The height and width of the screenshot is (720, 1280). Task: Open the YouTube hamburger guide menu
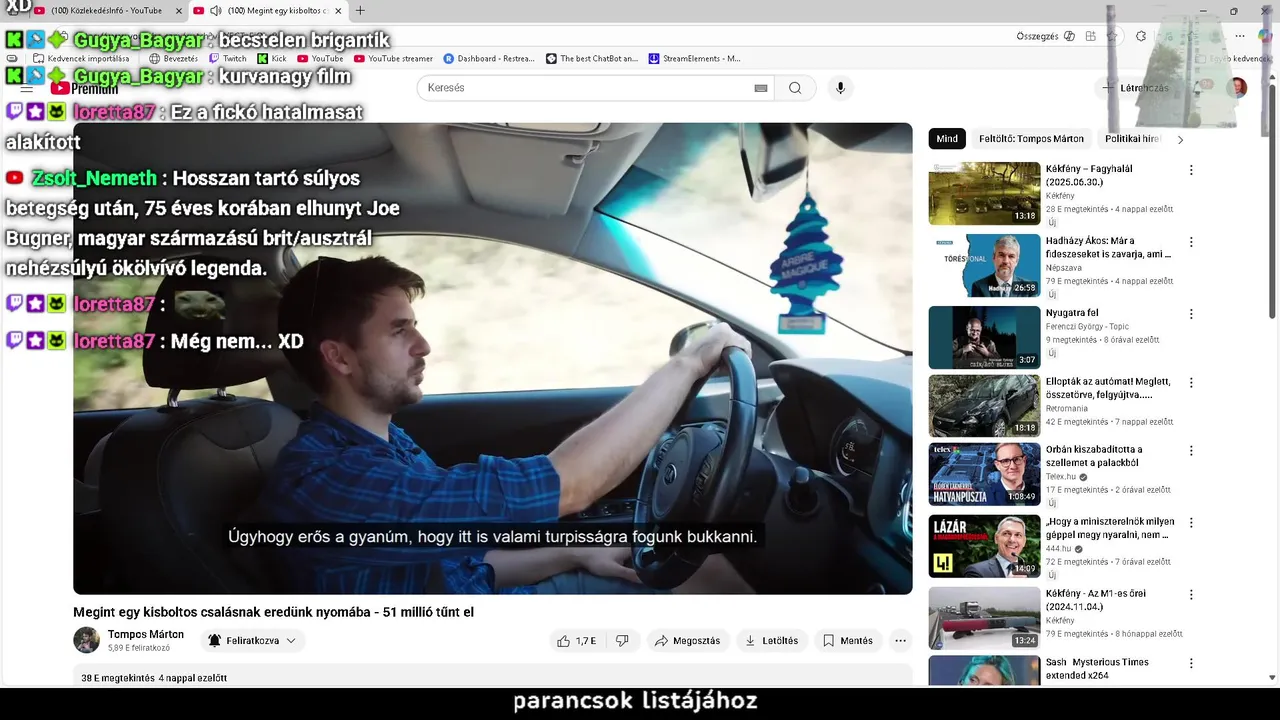tap(27, 88)
